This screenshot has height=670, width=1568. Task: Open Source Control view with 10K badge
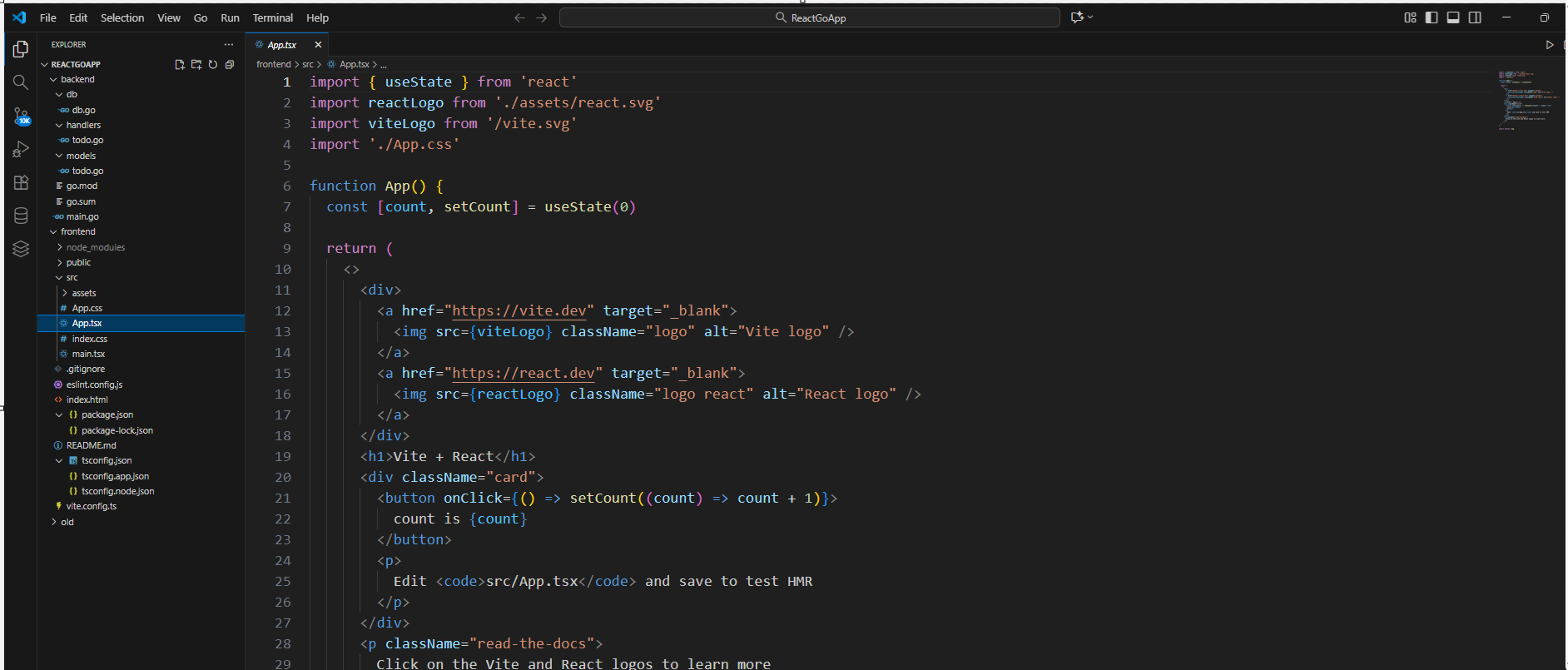(x=21, y=117)
